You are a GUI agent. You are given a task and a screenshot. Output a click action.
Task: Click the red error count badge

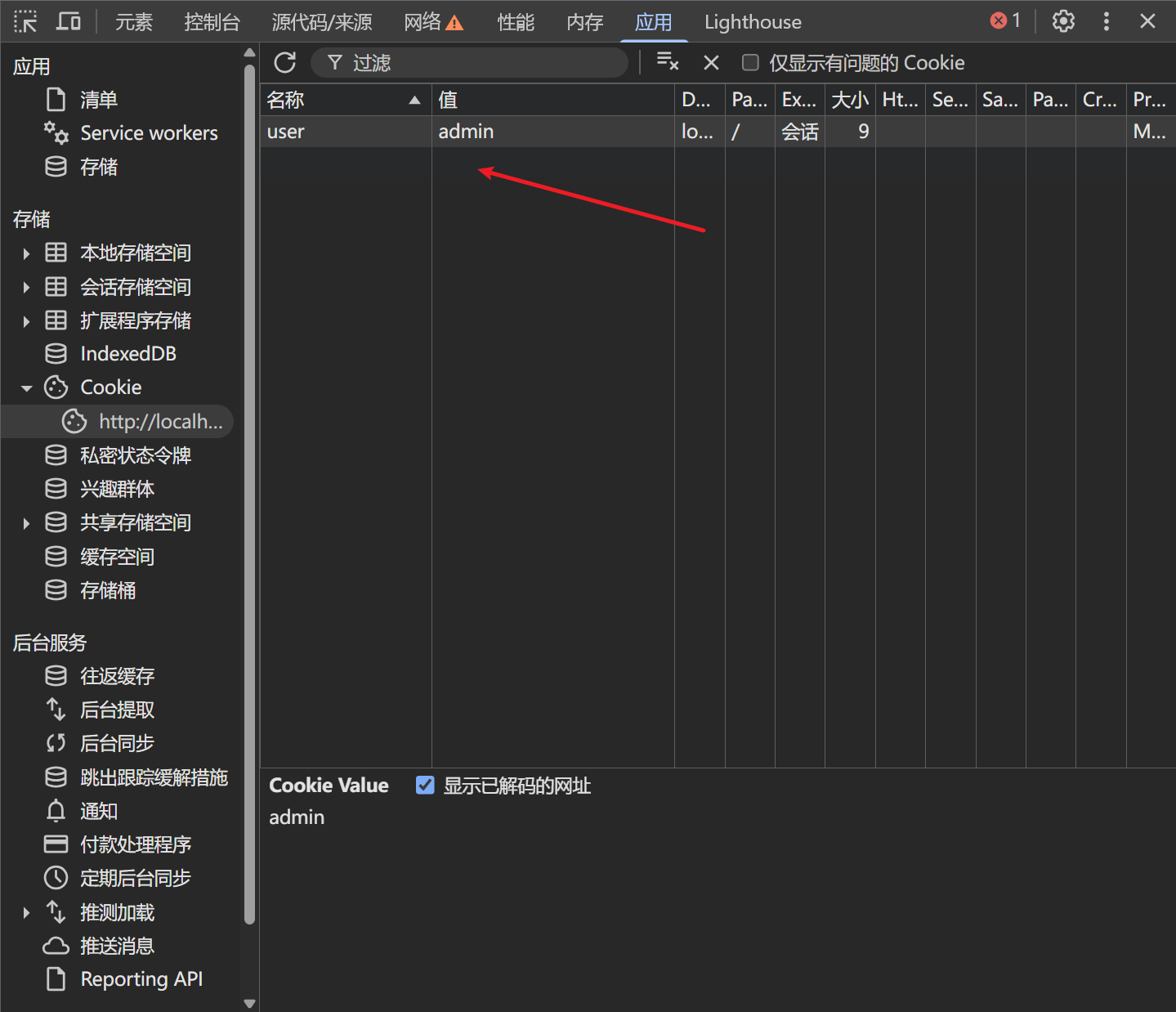1005,21
